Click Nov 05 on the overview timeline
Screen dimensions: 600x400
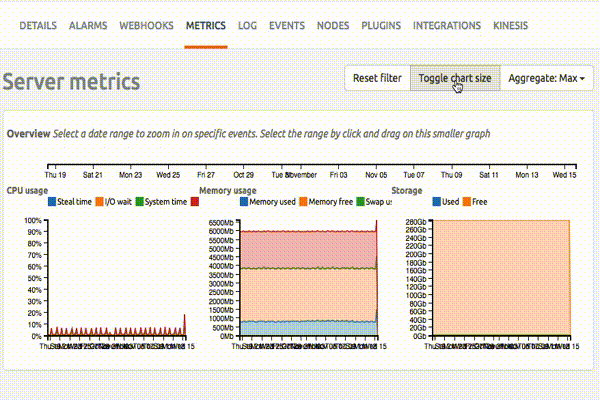click(x=376, y=173)
